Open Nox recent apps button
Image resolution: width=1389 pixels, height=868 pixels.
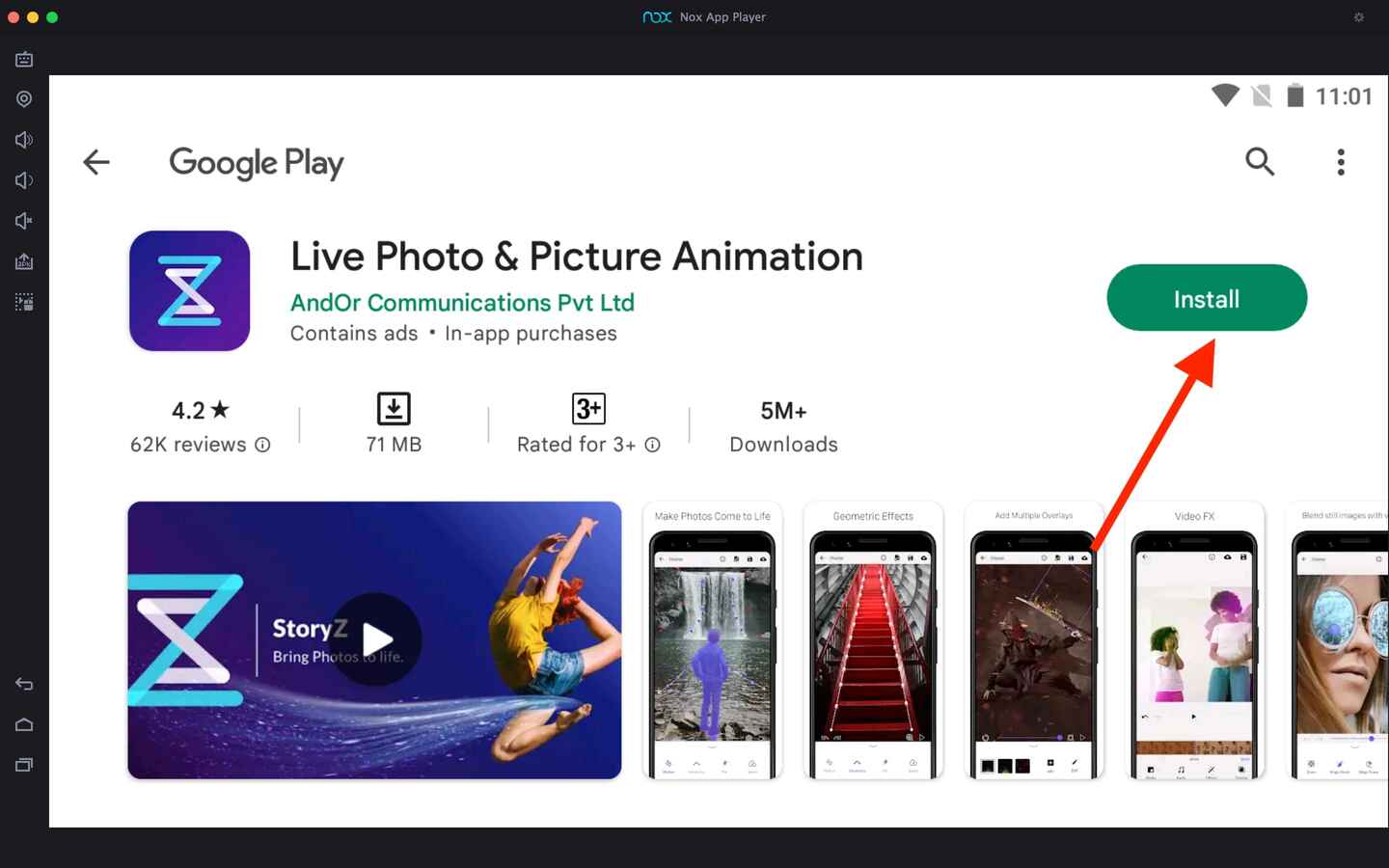click(x=24, y=765)
